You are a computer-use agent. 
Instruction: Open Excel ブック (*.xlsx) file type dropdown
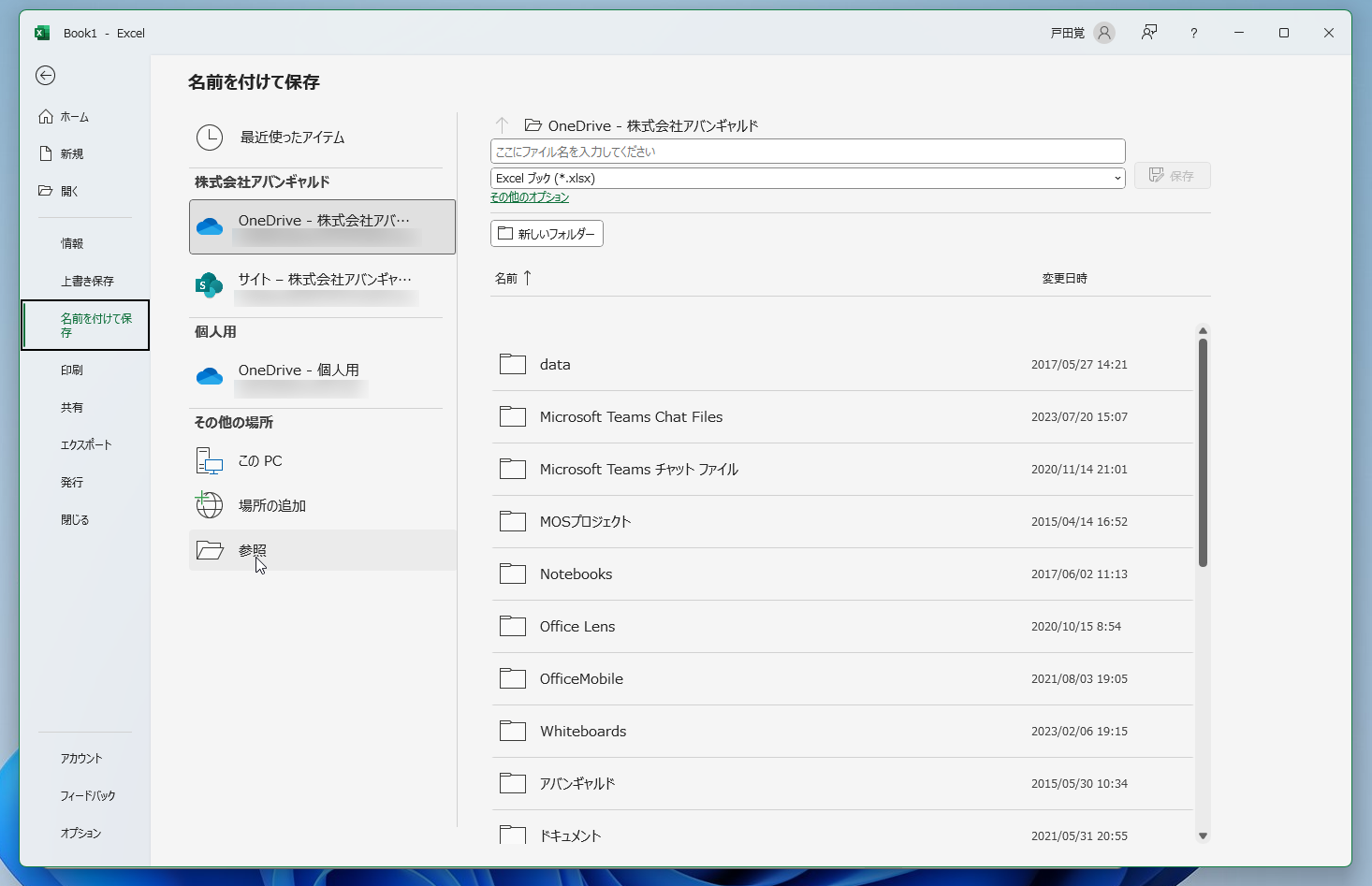[x=808, y=178]
